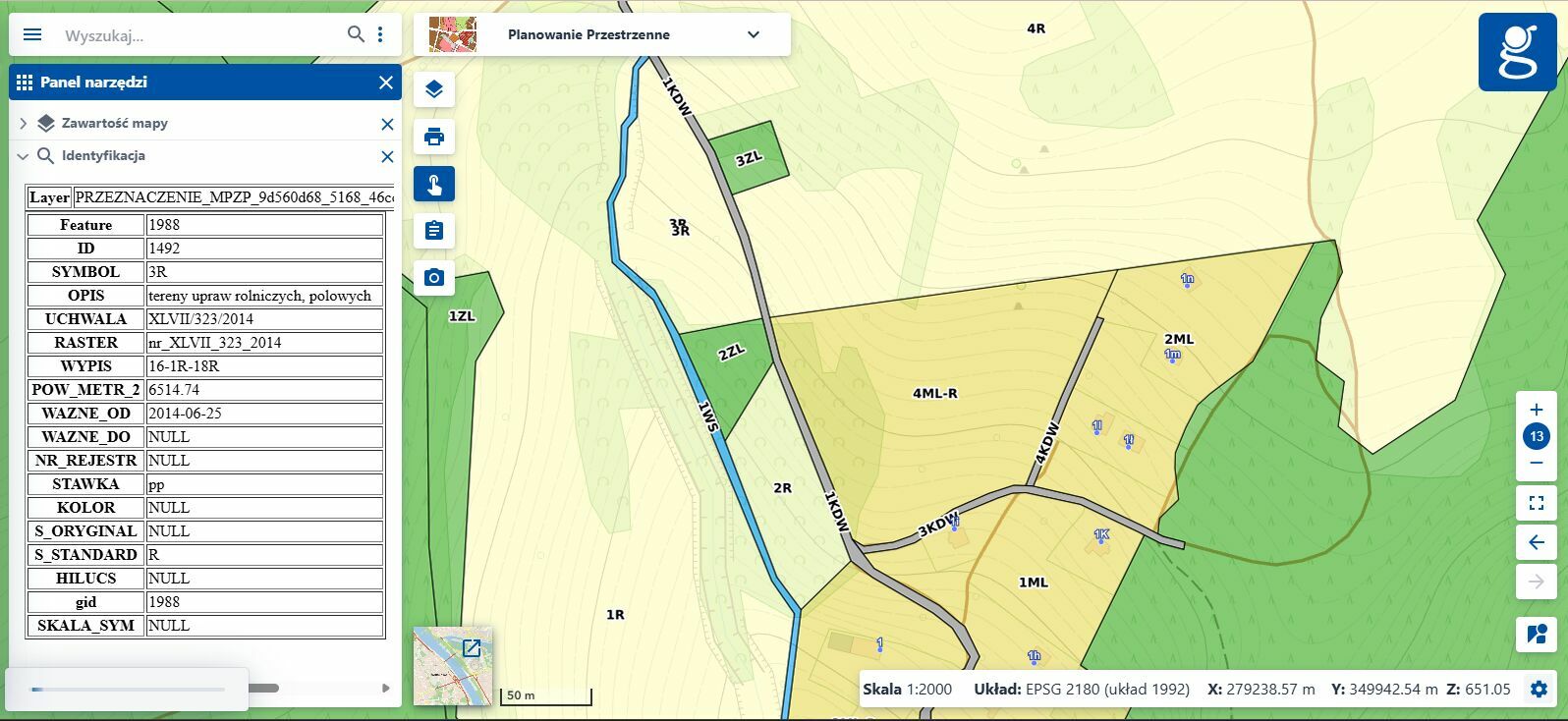Close the Panel narzędzi panel
This screenshot has width=1568, height=721.
click(x=386, y=83)
